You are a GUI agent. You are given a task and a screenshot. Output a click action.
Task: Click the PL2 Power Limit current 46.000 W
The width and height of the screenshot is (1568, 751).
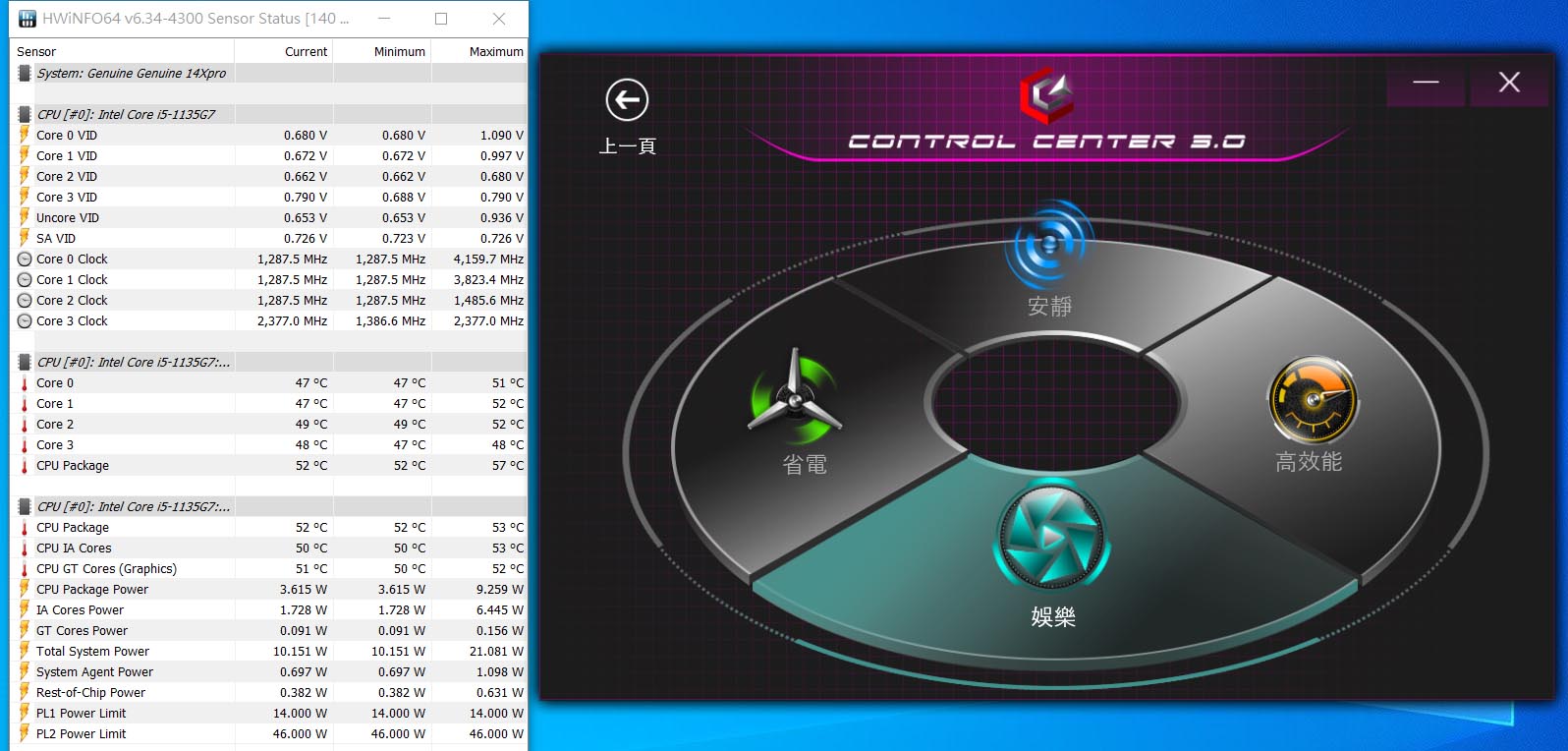click(x=300, y=733)
